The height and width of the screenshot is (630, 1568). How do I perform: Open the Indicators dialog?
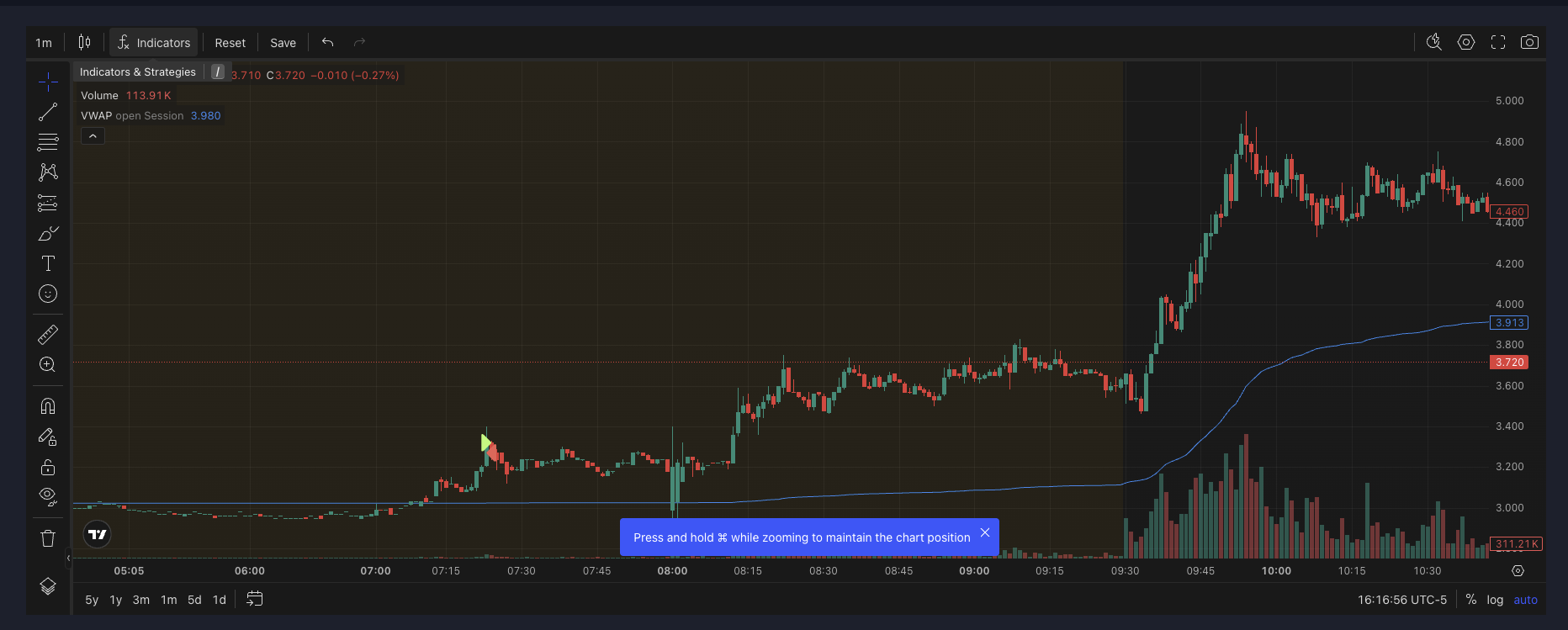pyautogui.click(x=154, y=43)
